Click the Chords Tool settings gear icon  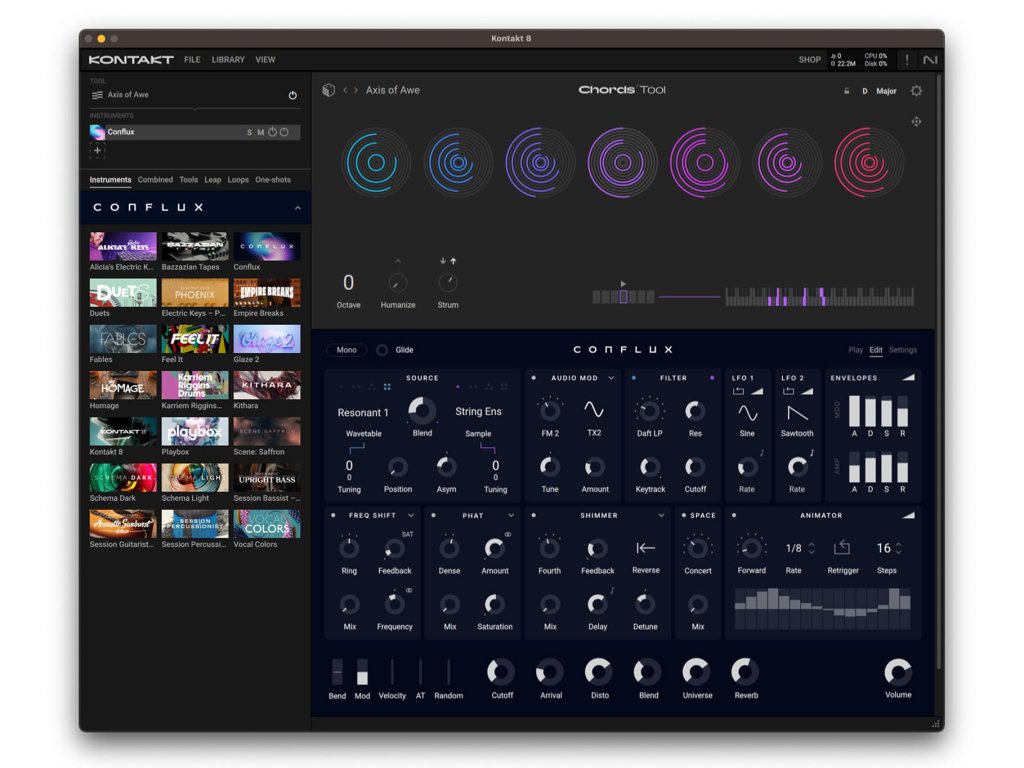tap(916, 91)
